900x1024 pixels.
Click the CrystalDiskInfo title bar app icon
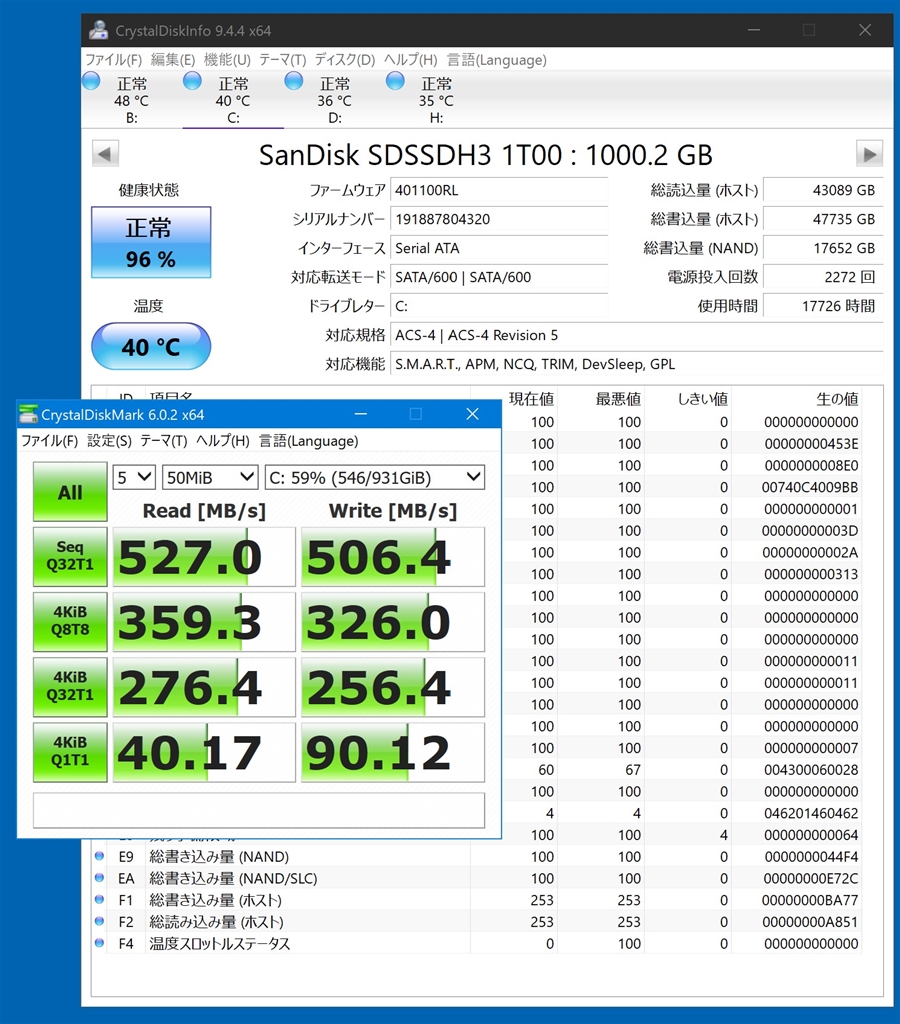99,30
